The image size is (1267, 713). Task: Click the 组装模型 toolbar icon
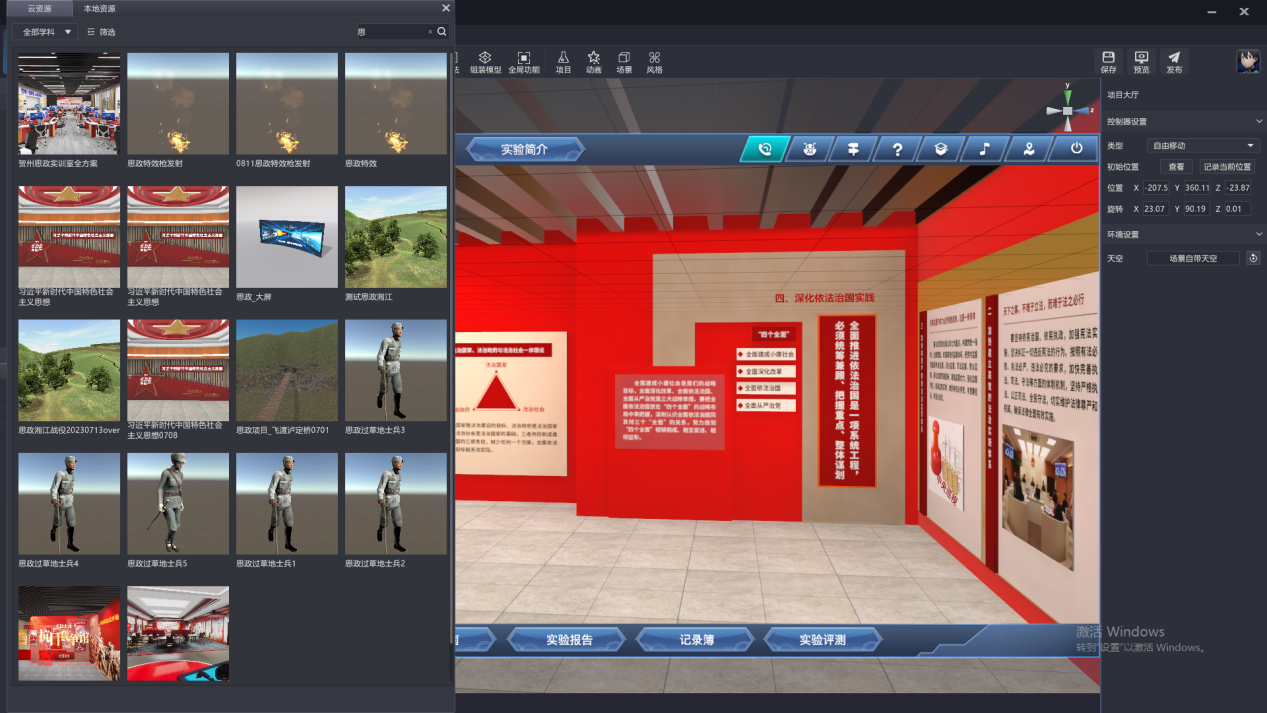[485, 58]
